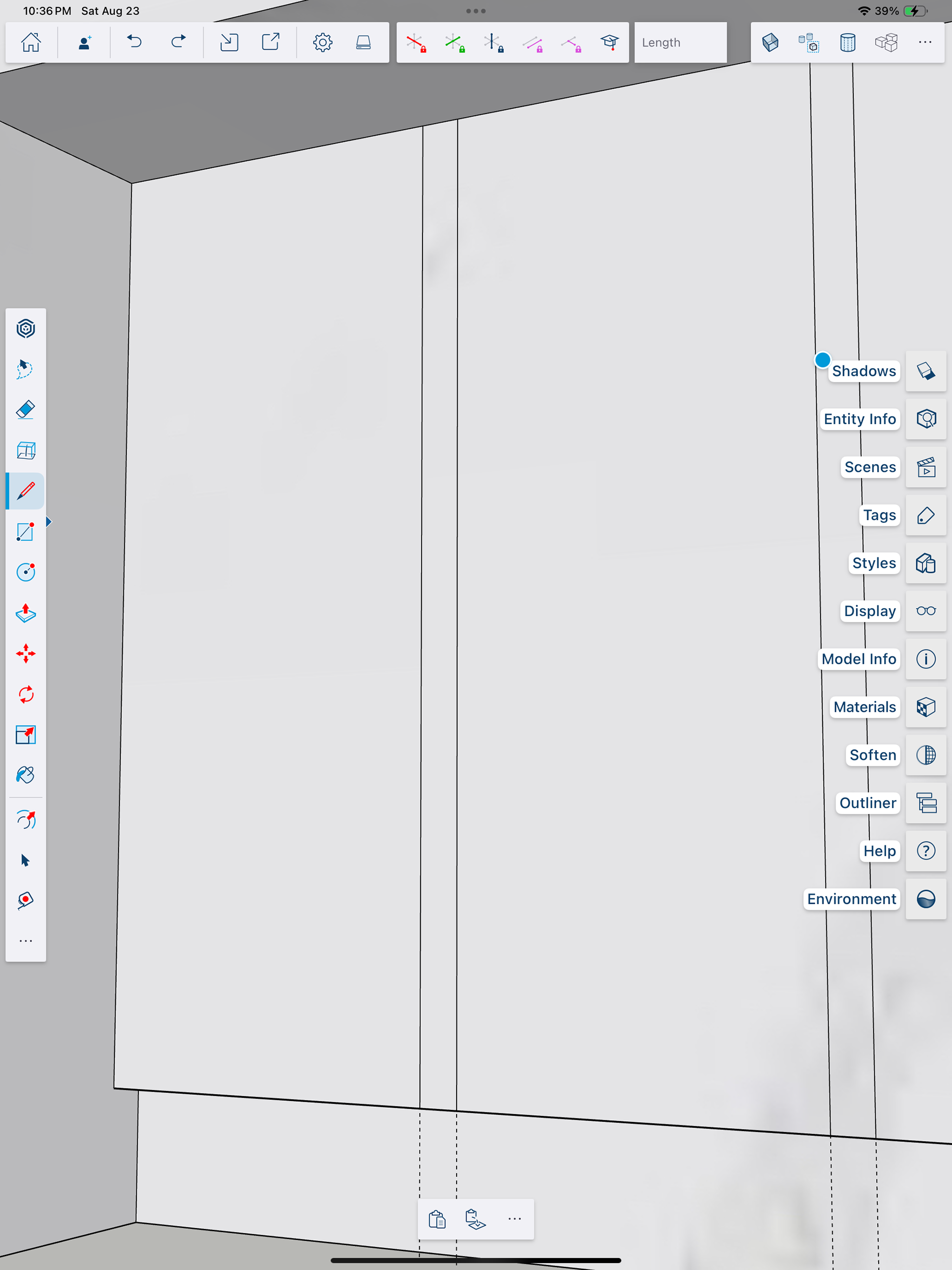This screenshot has height=1270, width=952.
Task: Tap the Length measurement field
Action: pos(680,43)
